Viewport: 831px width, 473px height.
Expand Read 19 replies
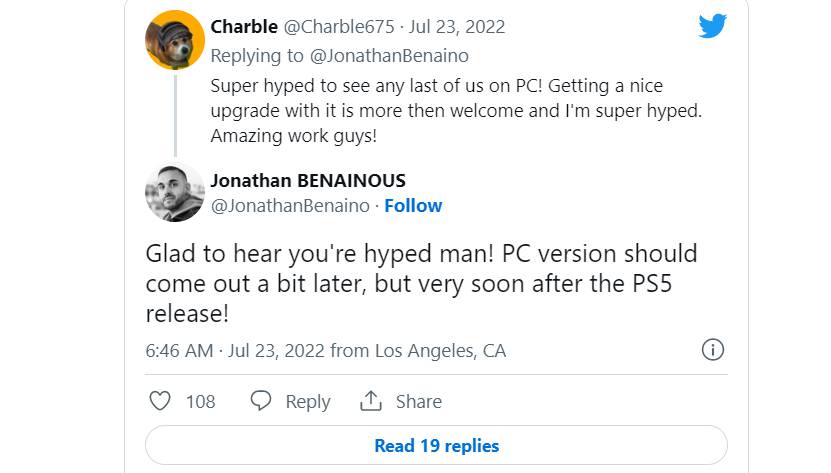click(436, 445)
